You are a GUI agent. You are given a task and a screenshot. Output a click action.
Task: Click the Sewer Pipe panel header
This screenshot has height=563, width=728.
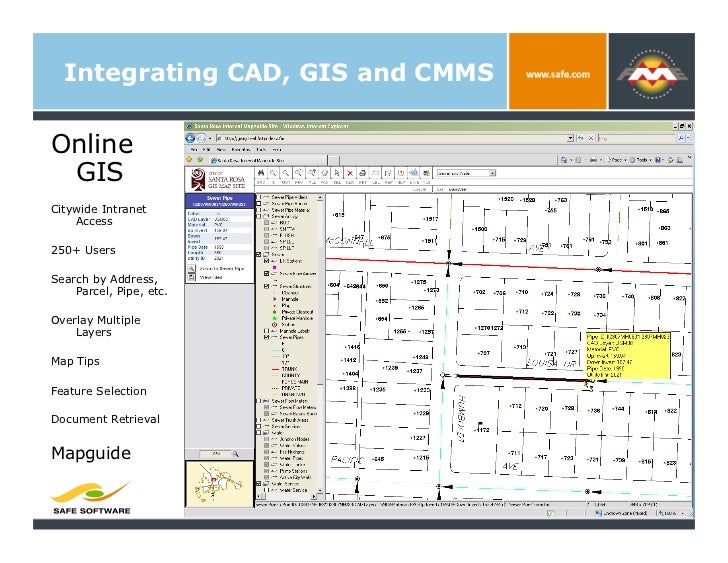tap(220, 201)
